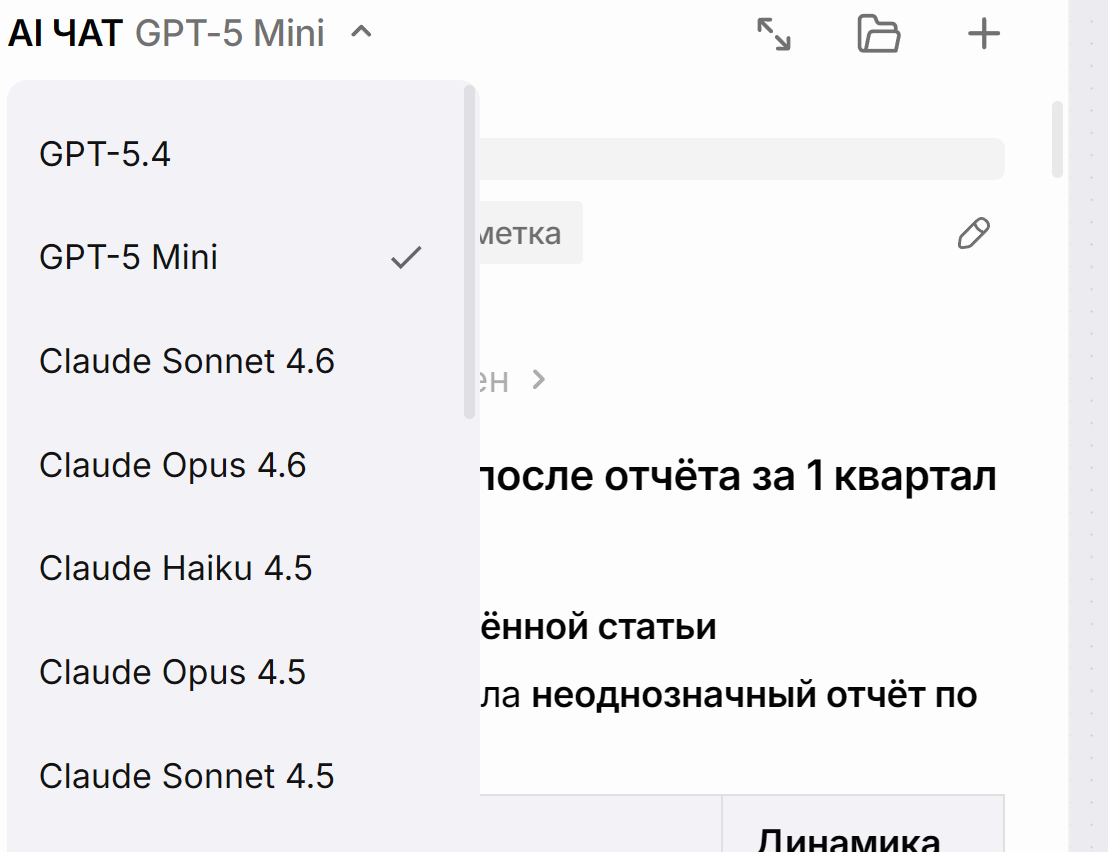Click the model dropdown list scrollbar
The height and width of the screenshot is (852, 1108).
[x=469, y=252]
